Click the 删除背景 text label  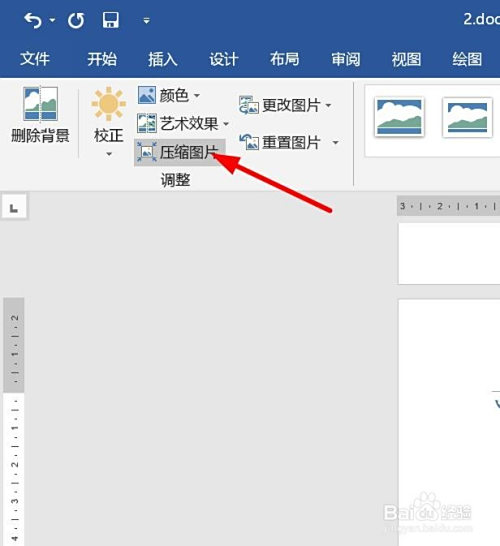point(40,135)
